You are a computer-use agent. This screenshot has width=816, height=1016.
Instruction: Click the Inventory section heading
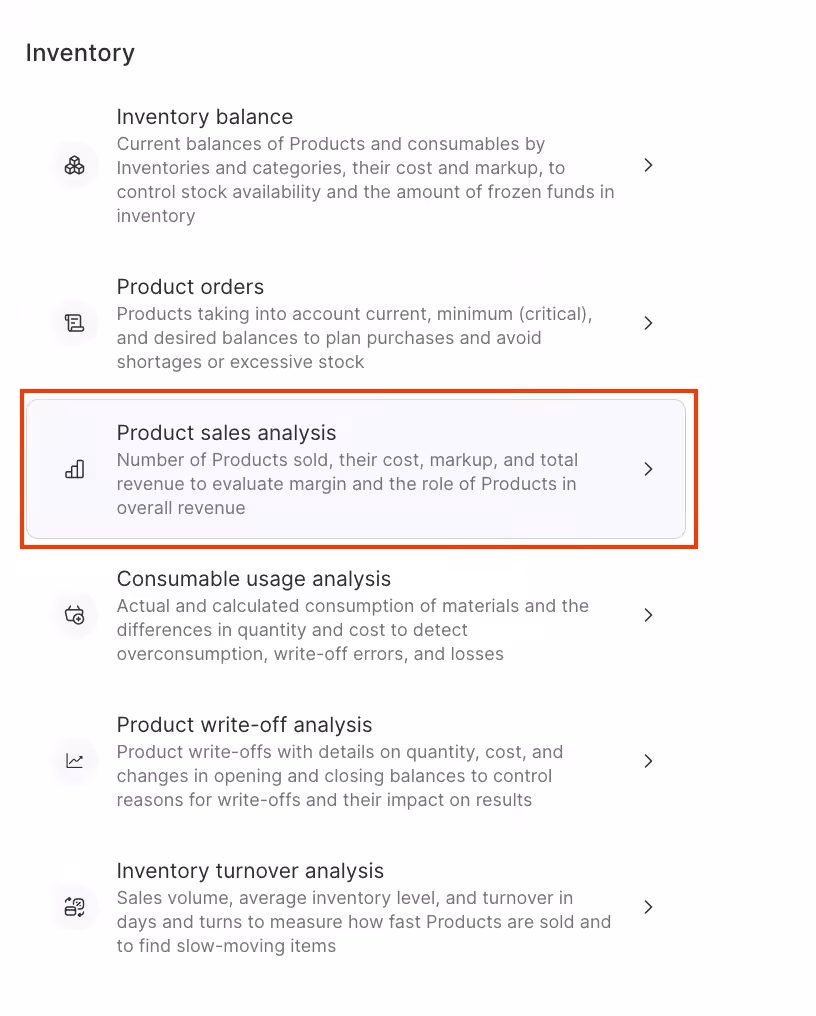coord(80,53)
